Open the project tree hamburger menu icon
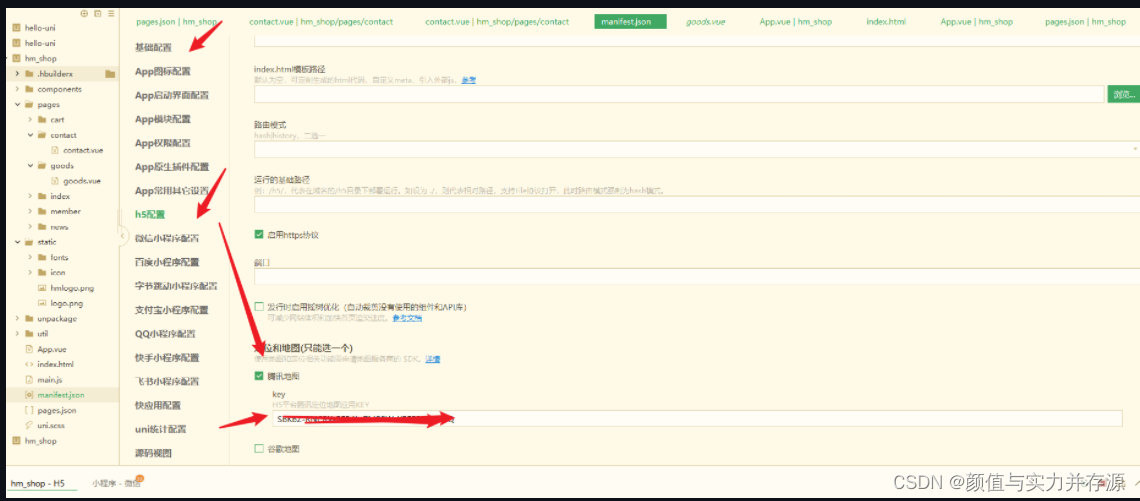Screen dimensions: 1140x501 pyautogui.click(x=111, y=13)
